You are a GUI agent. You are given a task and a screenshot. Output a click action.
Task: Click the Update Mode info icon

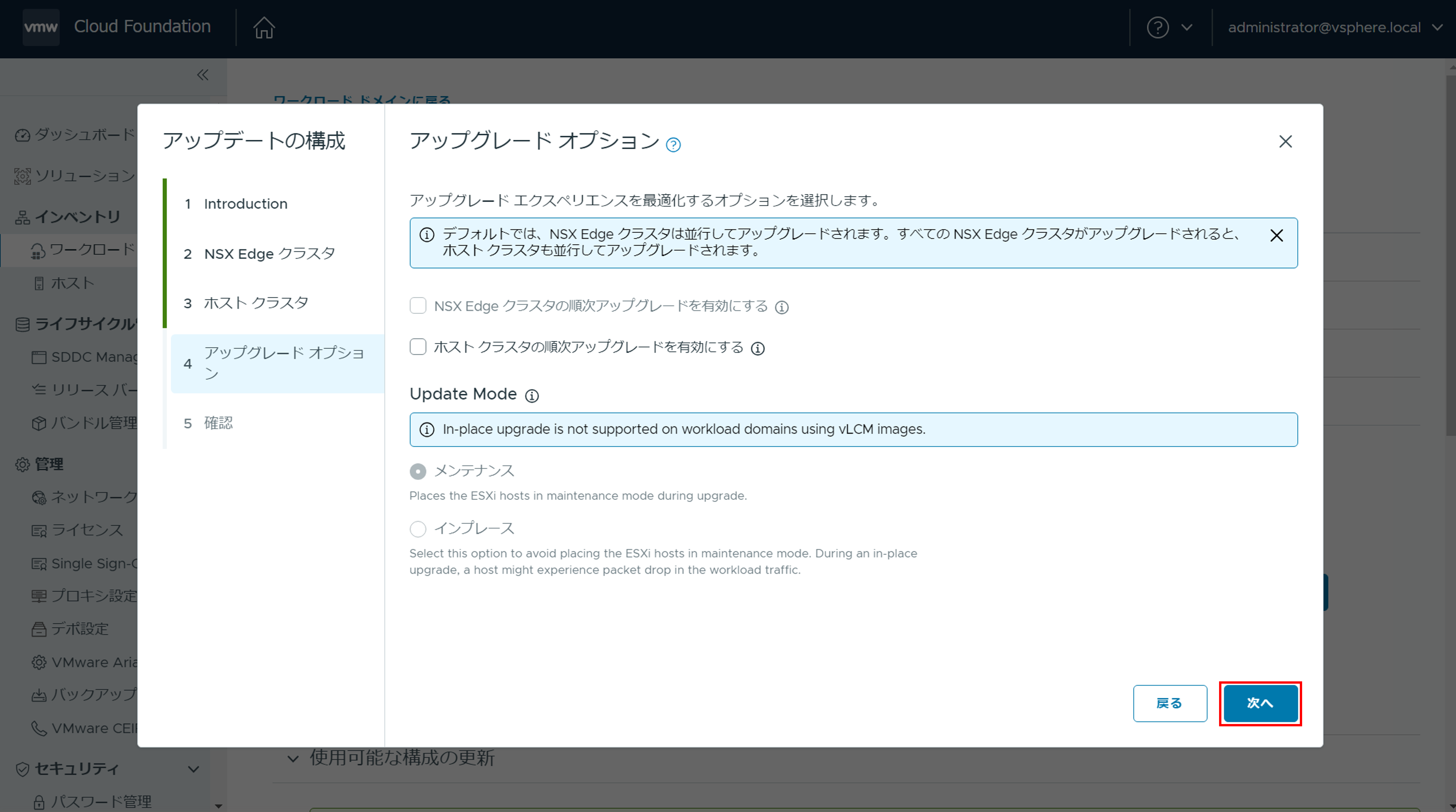click(x=532, y=396)
